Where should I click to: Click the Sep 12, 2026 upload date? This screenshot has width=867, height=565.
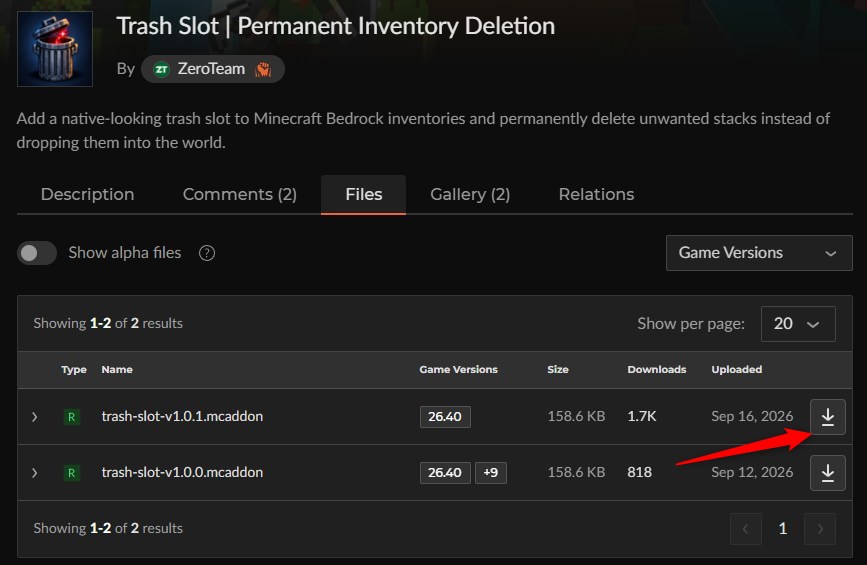click(752, 472)
